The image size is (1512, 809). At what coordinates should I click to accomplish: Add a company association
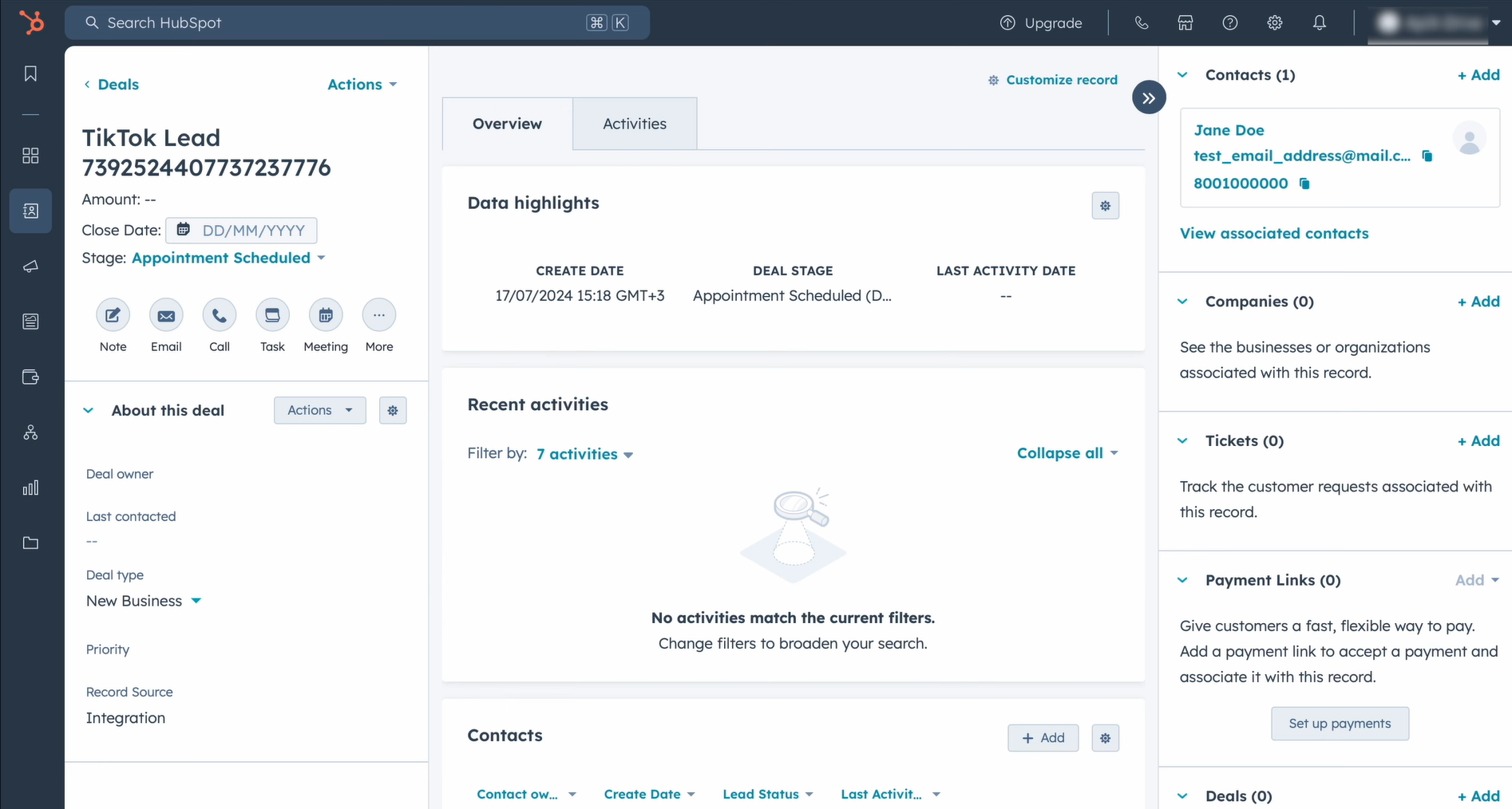[x=1478, y=302]
